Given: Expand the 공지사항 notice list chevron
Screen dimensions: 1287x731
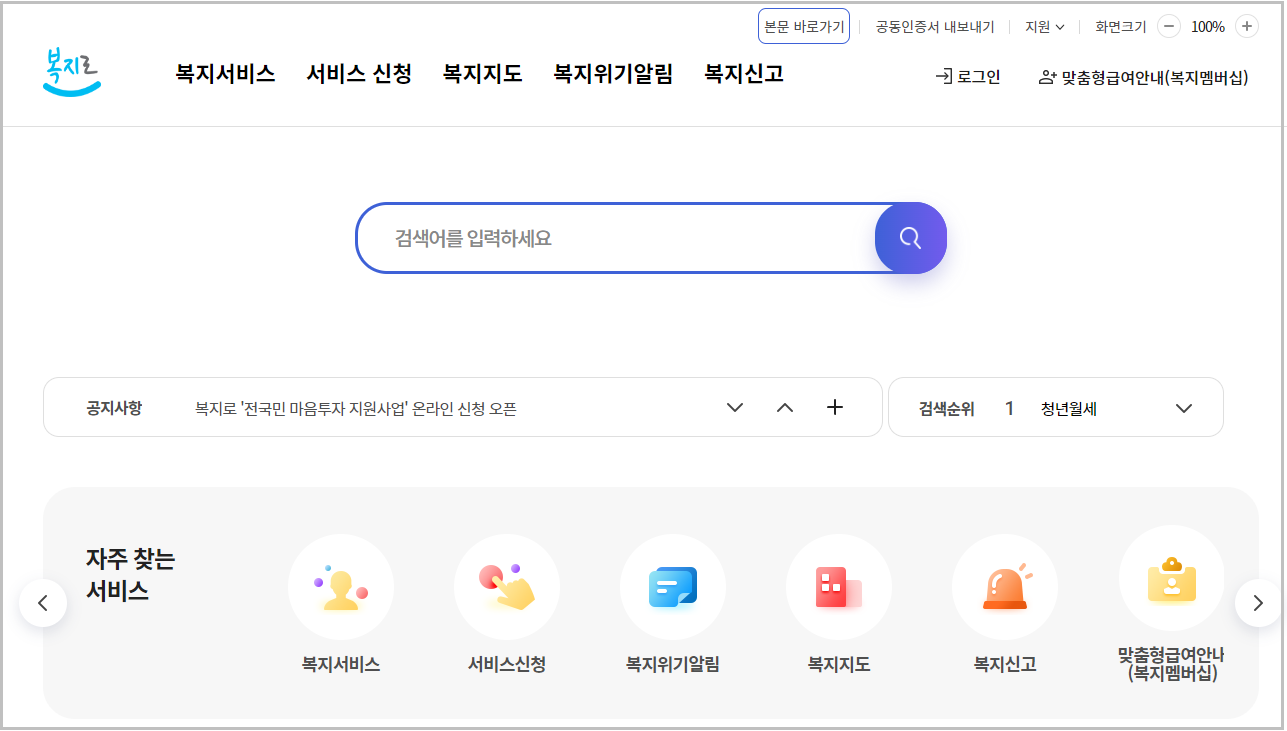Looking at the screenshot, I should (735, 407).
